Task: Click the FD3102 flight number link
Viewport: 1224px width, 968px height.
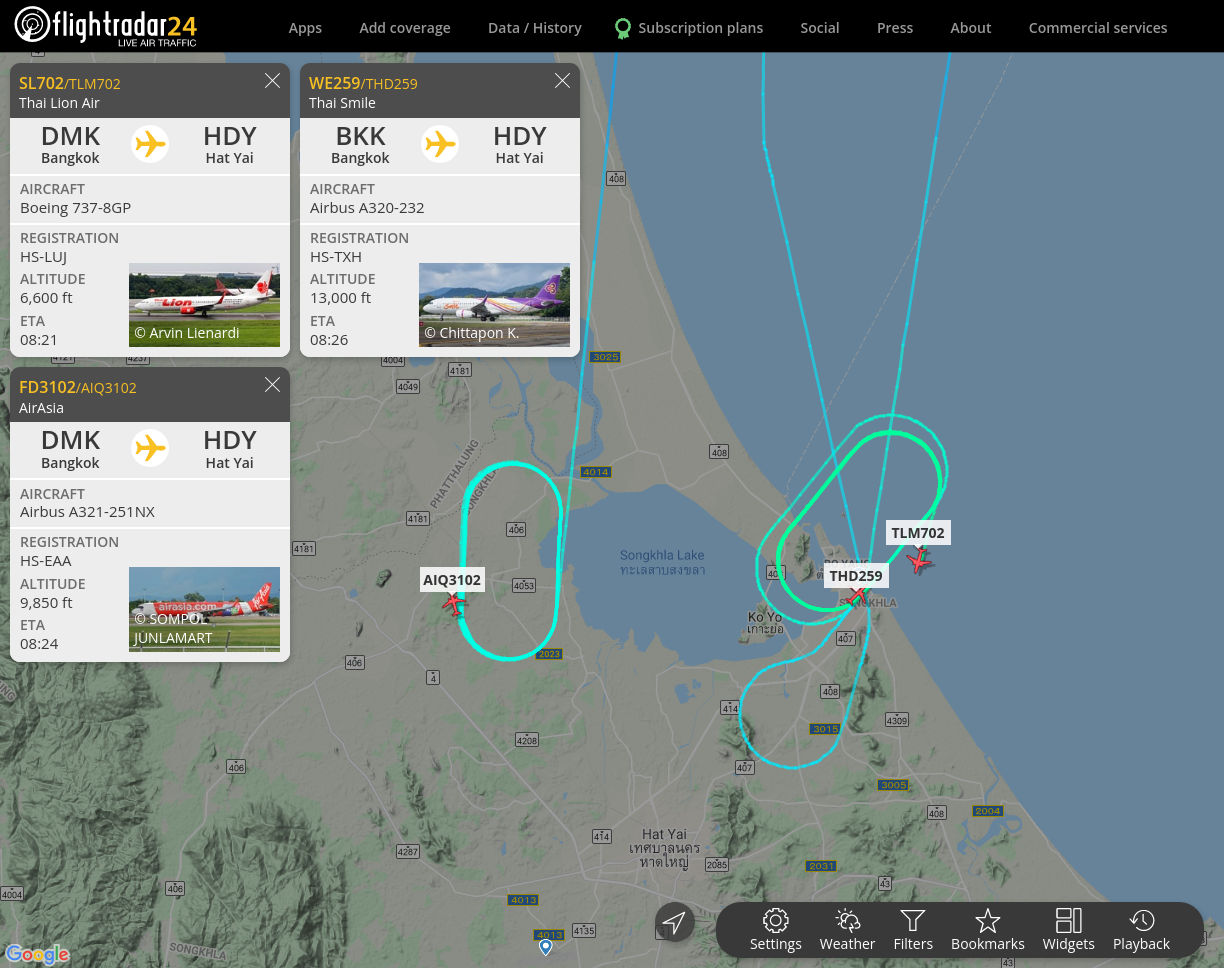Action: click(47, 387)
